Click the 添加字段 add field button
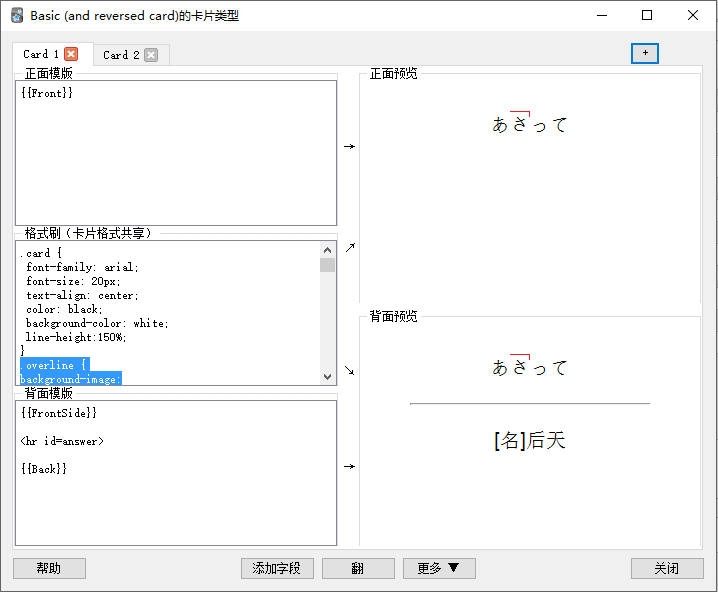Image resolution: width=718 pixels, height=592 pixels. [277, 568]
